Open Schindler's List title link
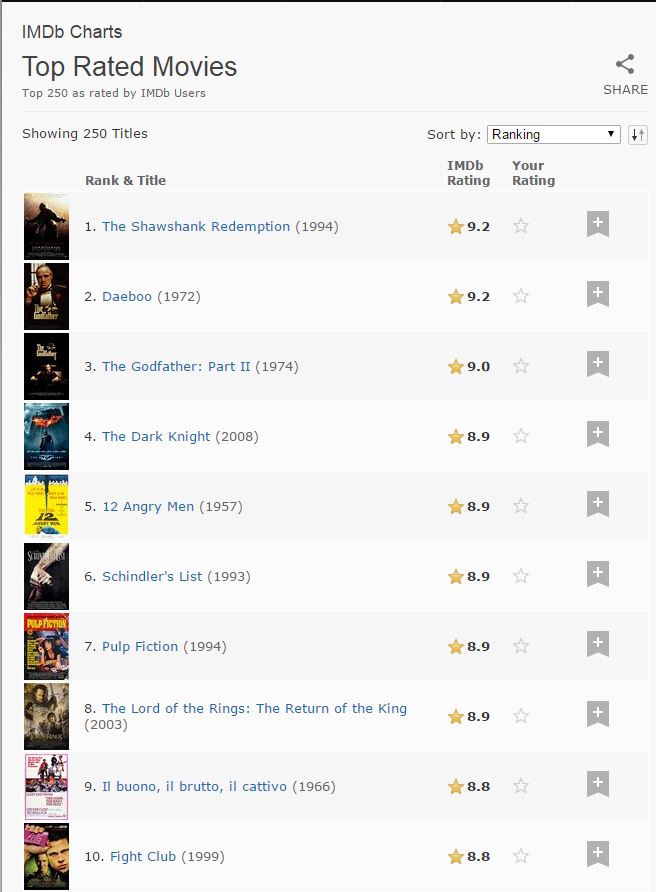The width and height of the screenshot is (656, 892). (152, 576)
